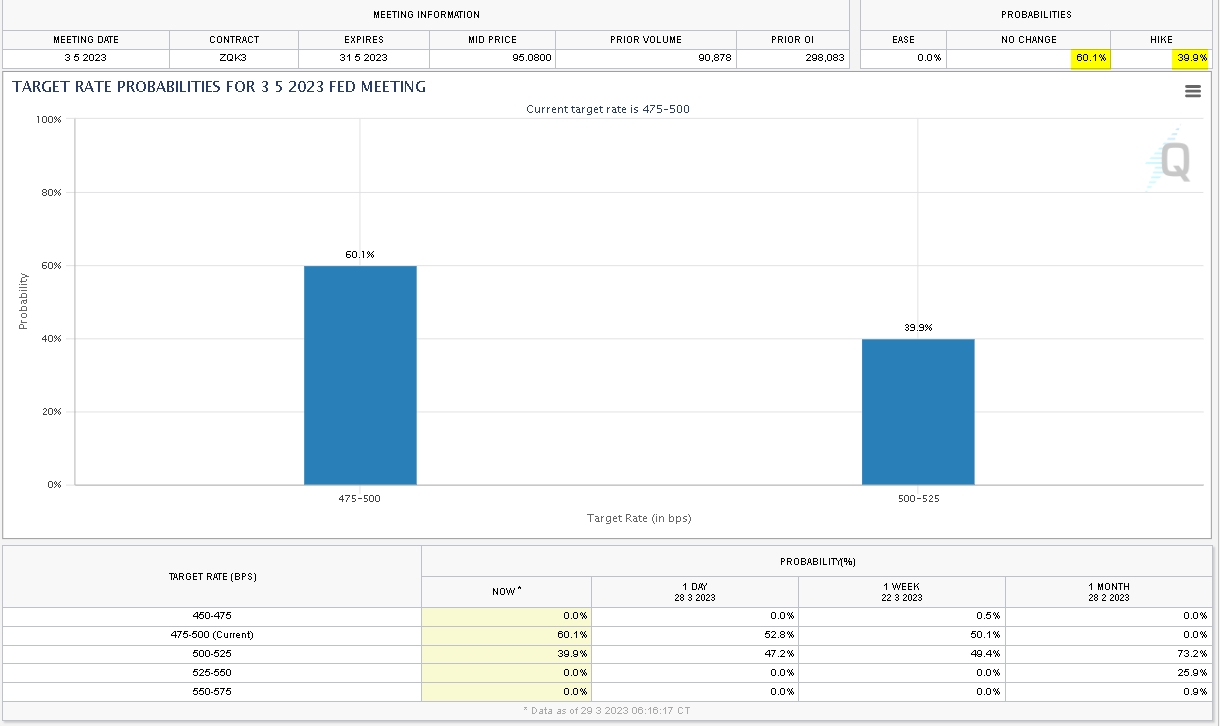Screen dimensions: 1220x726
Task: Select the TARGET RATE (BPS) table header
Action: [x=213, y=577]
